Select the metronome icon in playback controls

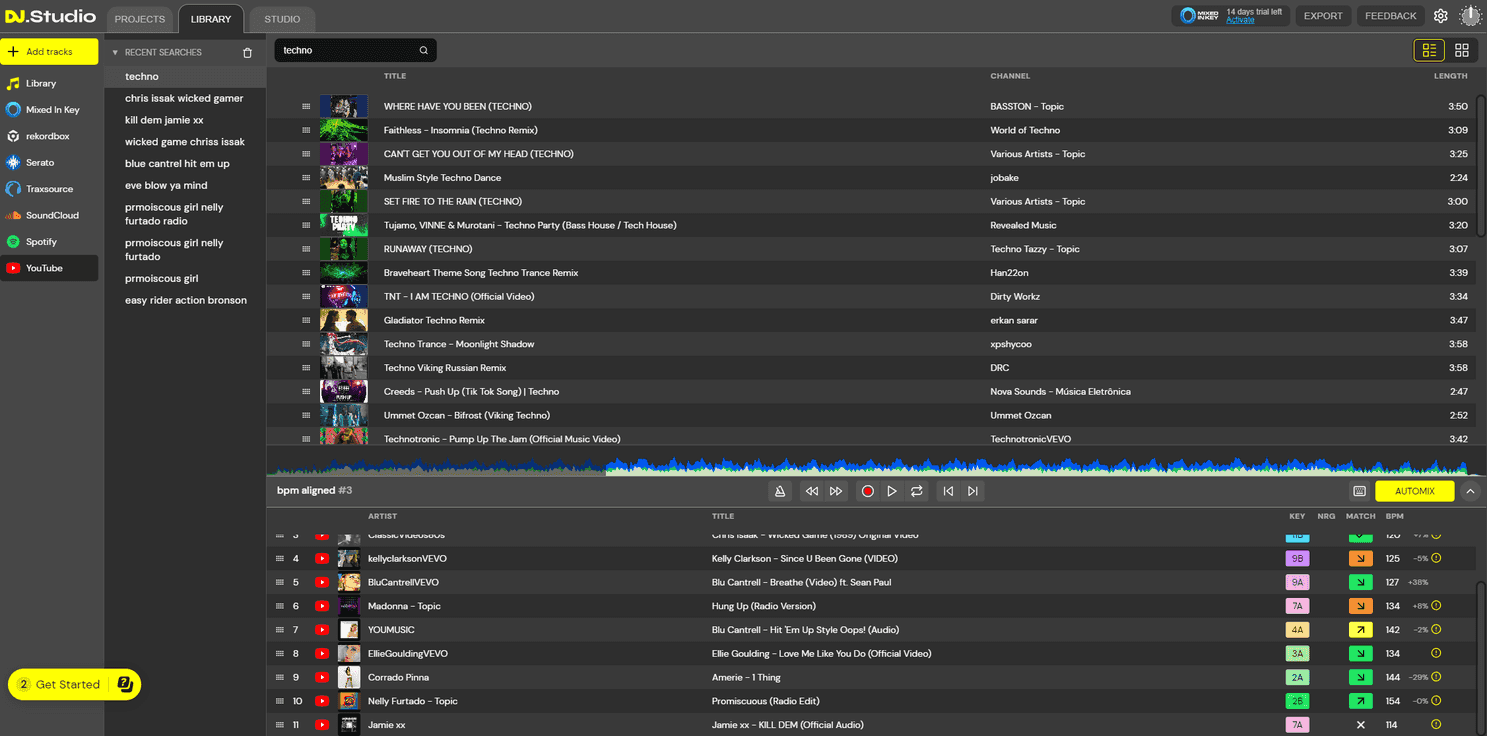[780, 491]
